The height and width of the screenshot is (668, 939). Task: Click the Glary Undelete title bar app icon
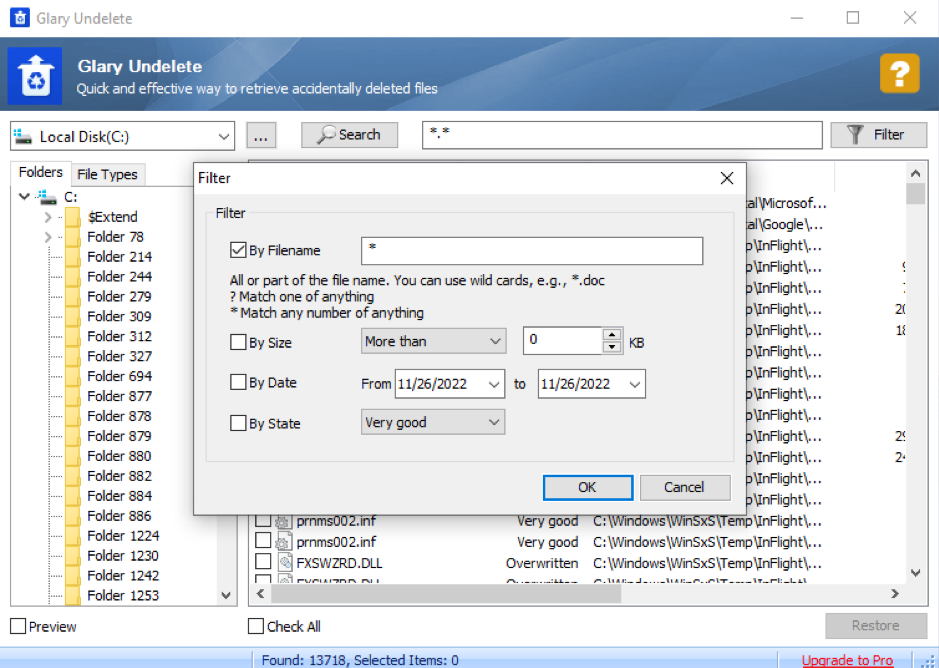tap(20, 18)
